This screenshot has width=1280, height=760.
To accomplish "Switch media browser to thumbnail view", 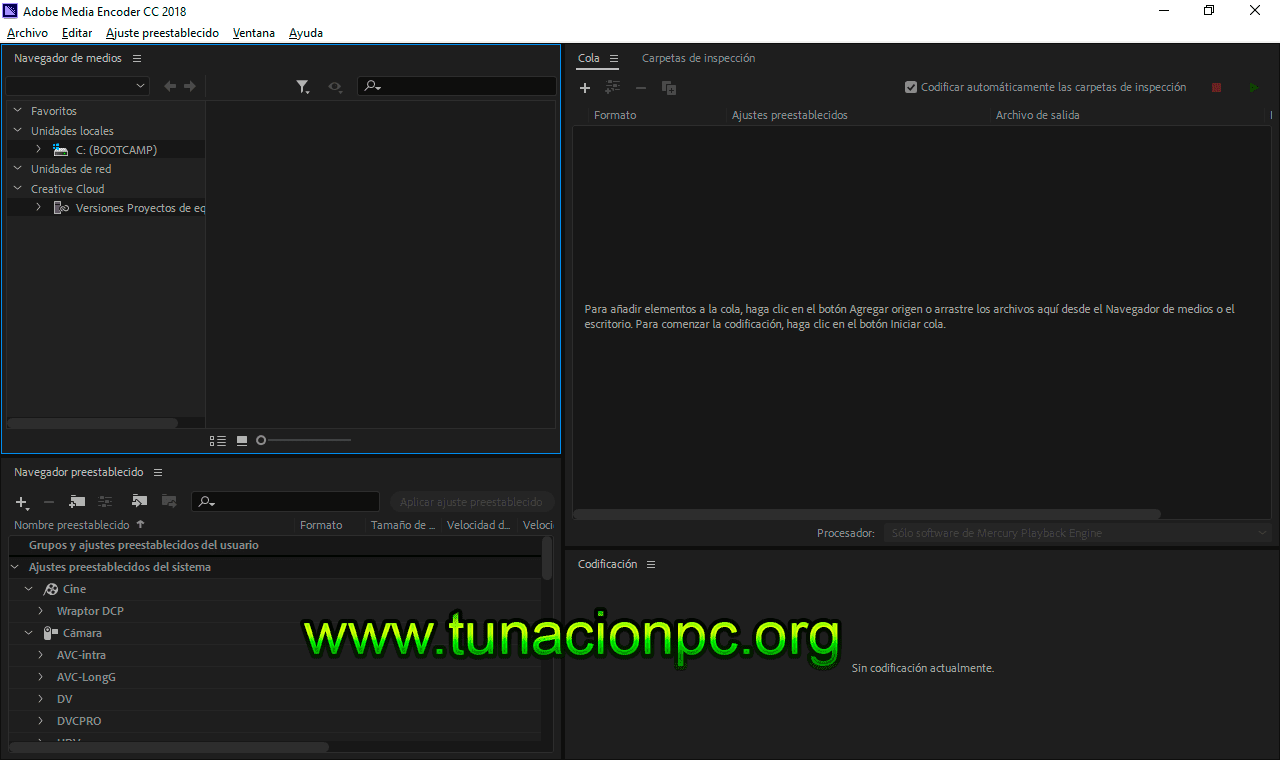I will (x=242, y=440).
